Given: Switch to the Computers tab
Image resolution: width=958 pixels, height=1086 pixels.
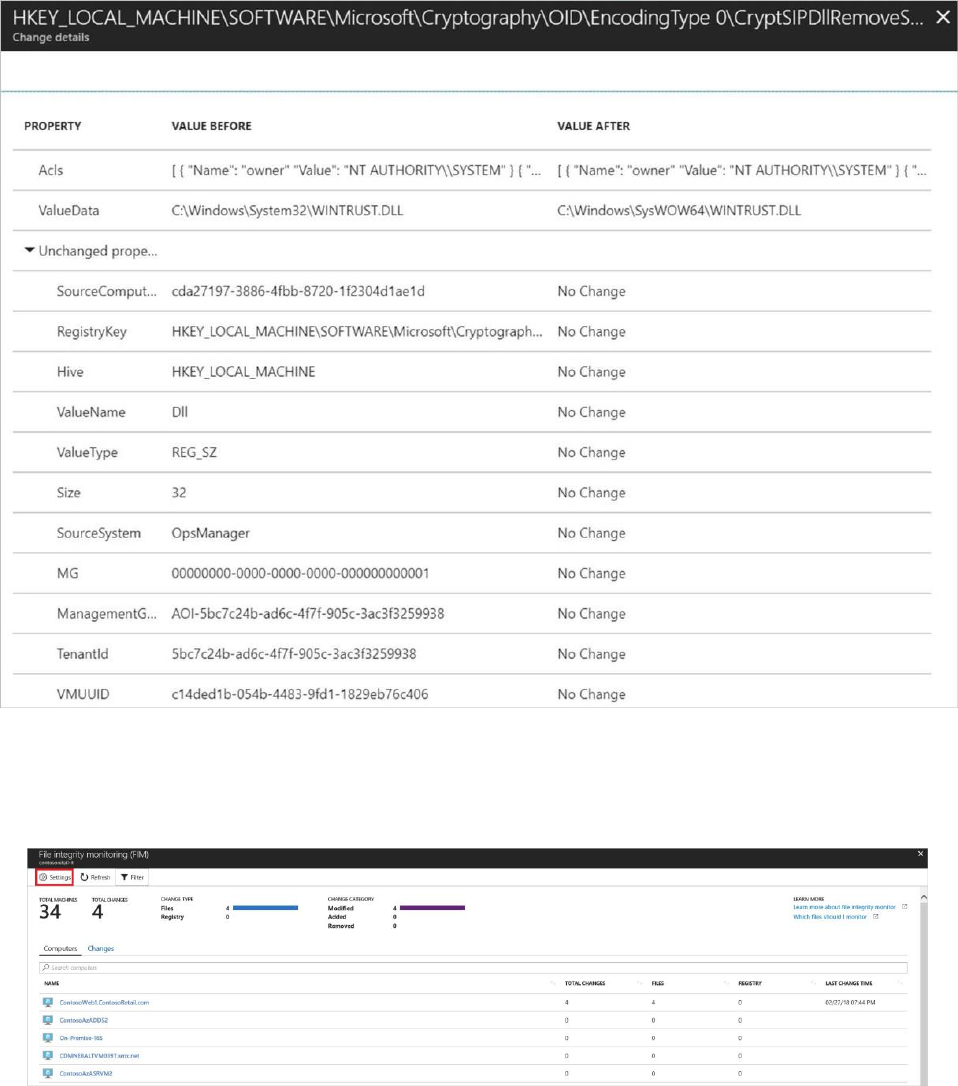Looking at the screenshot, I should [60, 948].
